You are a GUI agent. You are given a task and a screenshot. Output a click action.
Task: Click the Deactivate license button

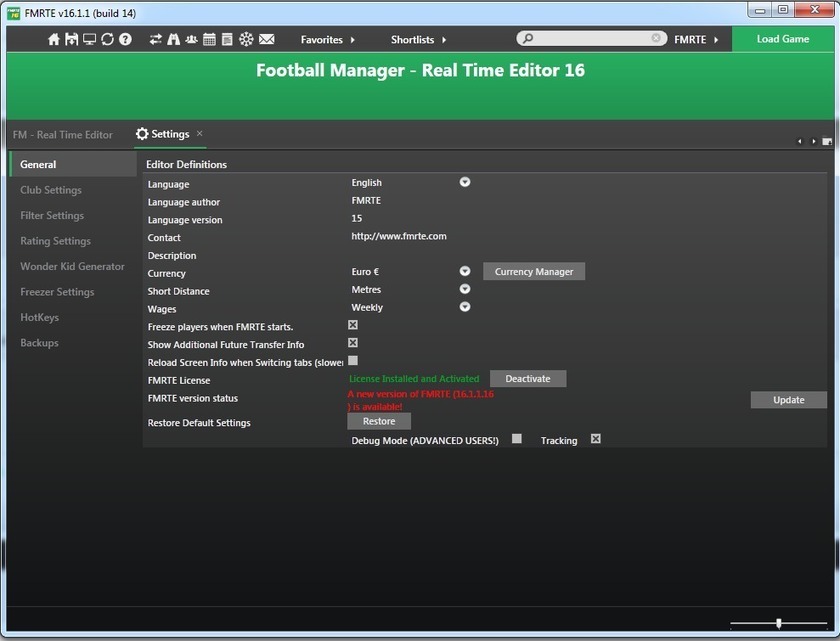coord(528,379)
